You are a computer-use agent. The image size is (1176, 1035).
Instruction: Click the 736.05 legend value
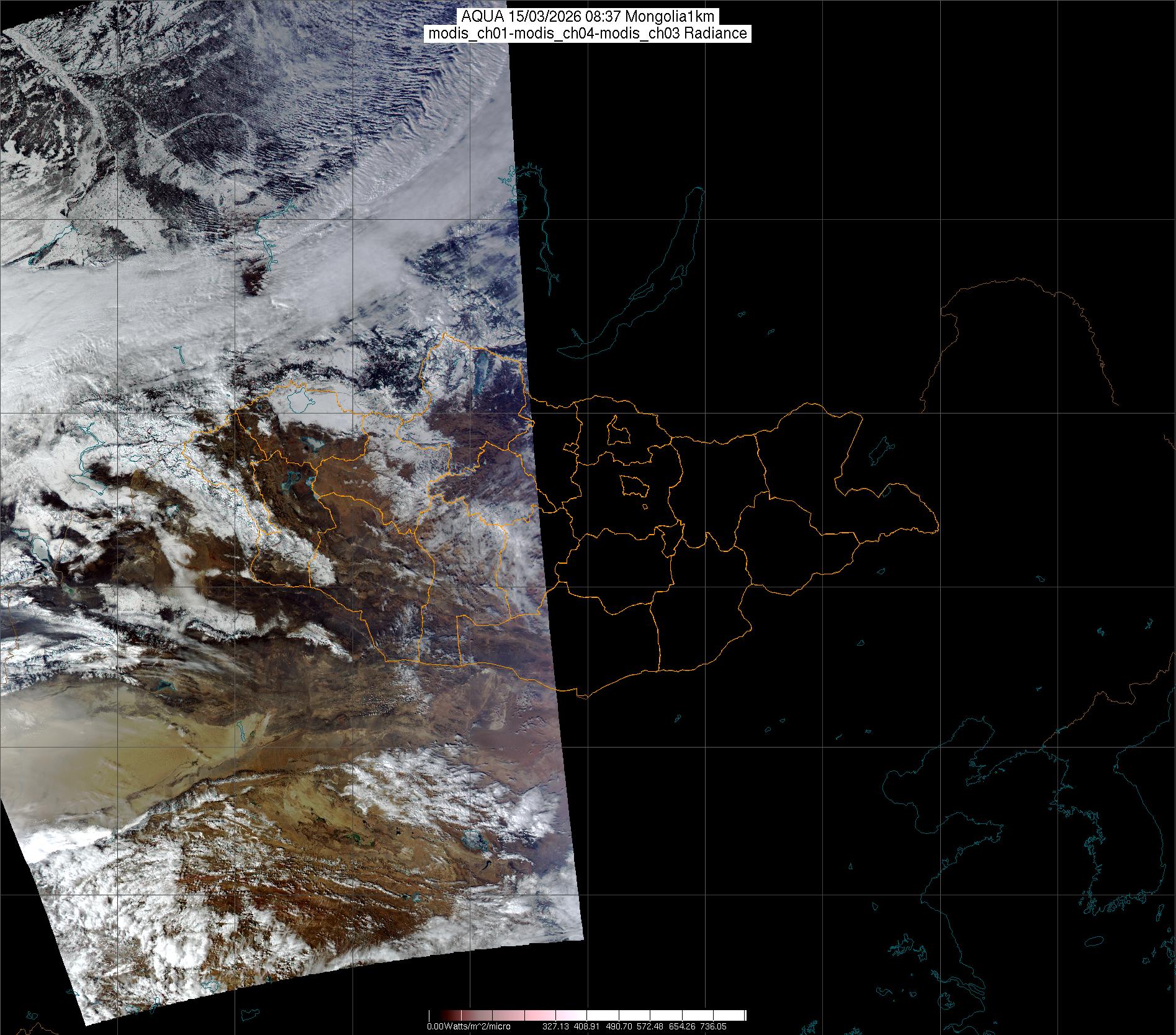point(714,1026)
